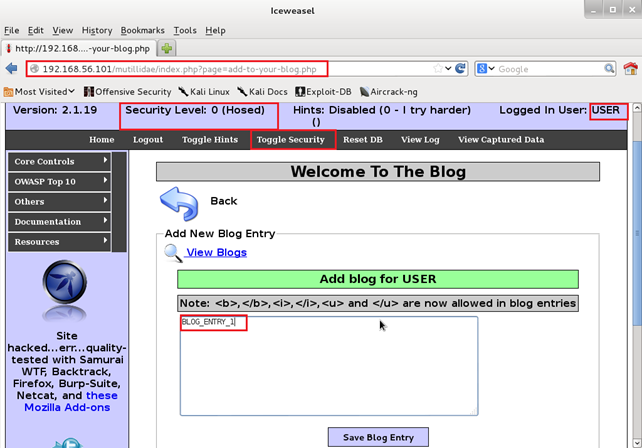Expand the Core Controls menu
Viewport: 642px width, 448px height.
[60, 161]
